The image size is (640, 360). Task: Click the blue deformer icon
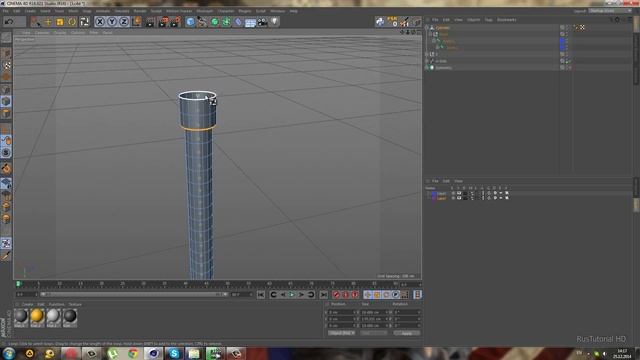coord(238,21)
